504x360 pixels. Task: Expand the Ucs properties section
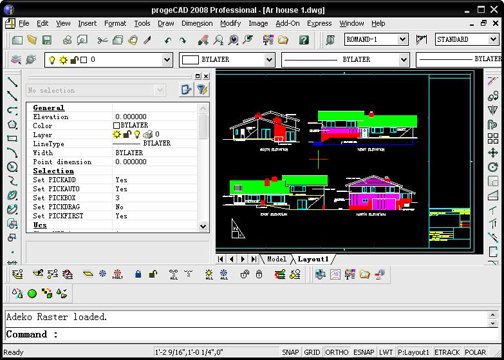tap(40, 225)
